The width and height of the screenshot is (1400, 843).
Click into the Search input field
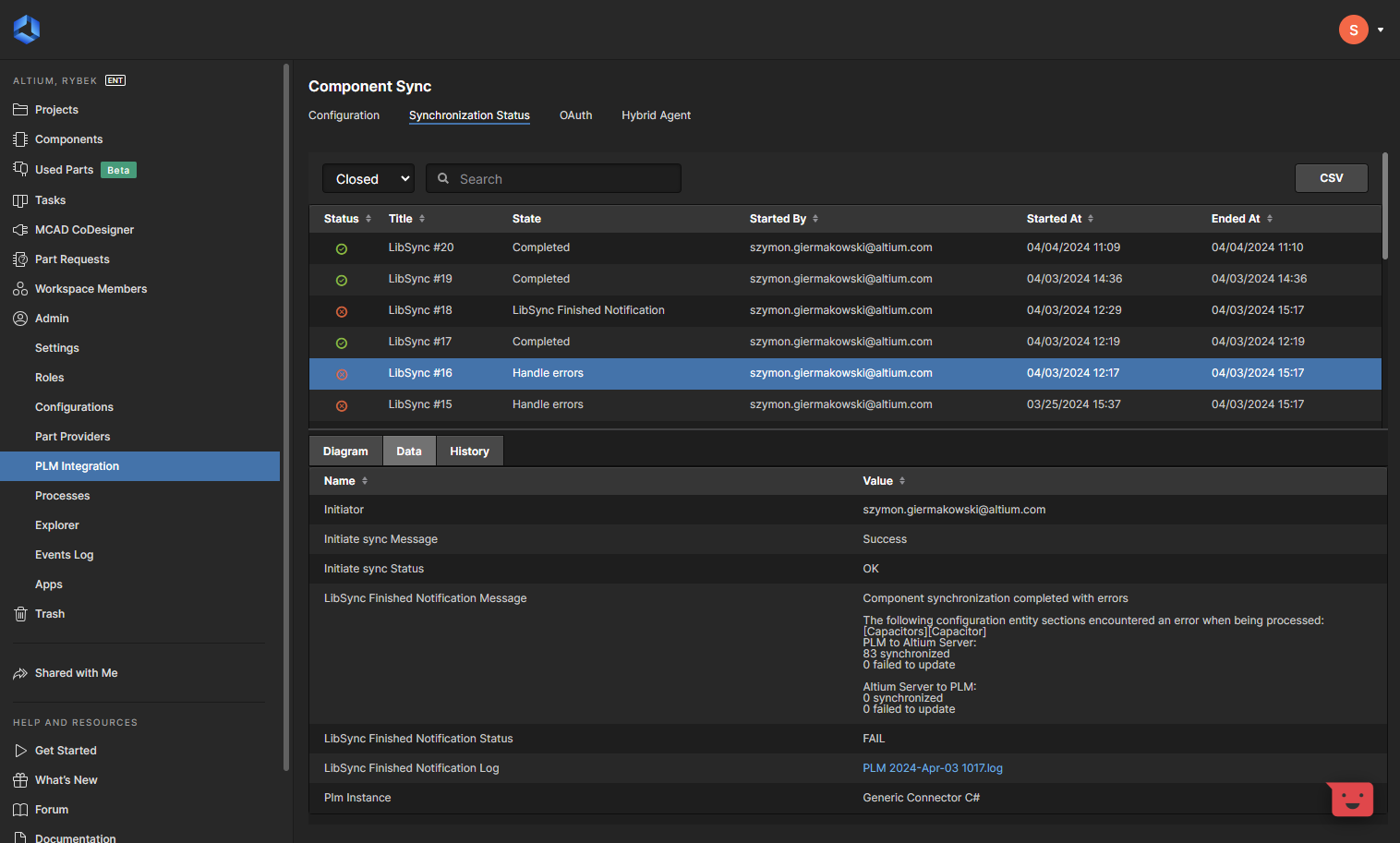pyautogui.click(x=553, y=178)
